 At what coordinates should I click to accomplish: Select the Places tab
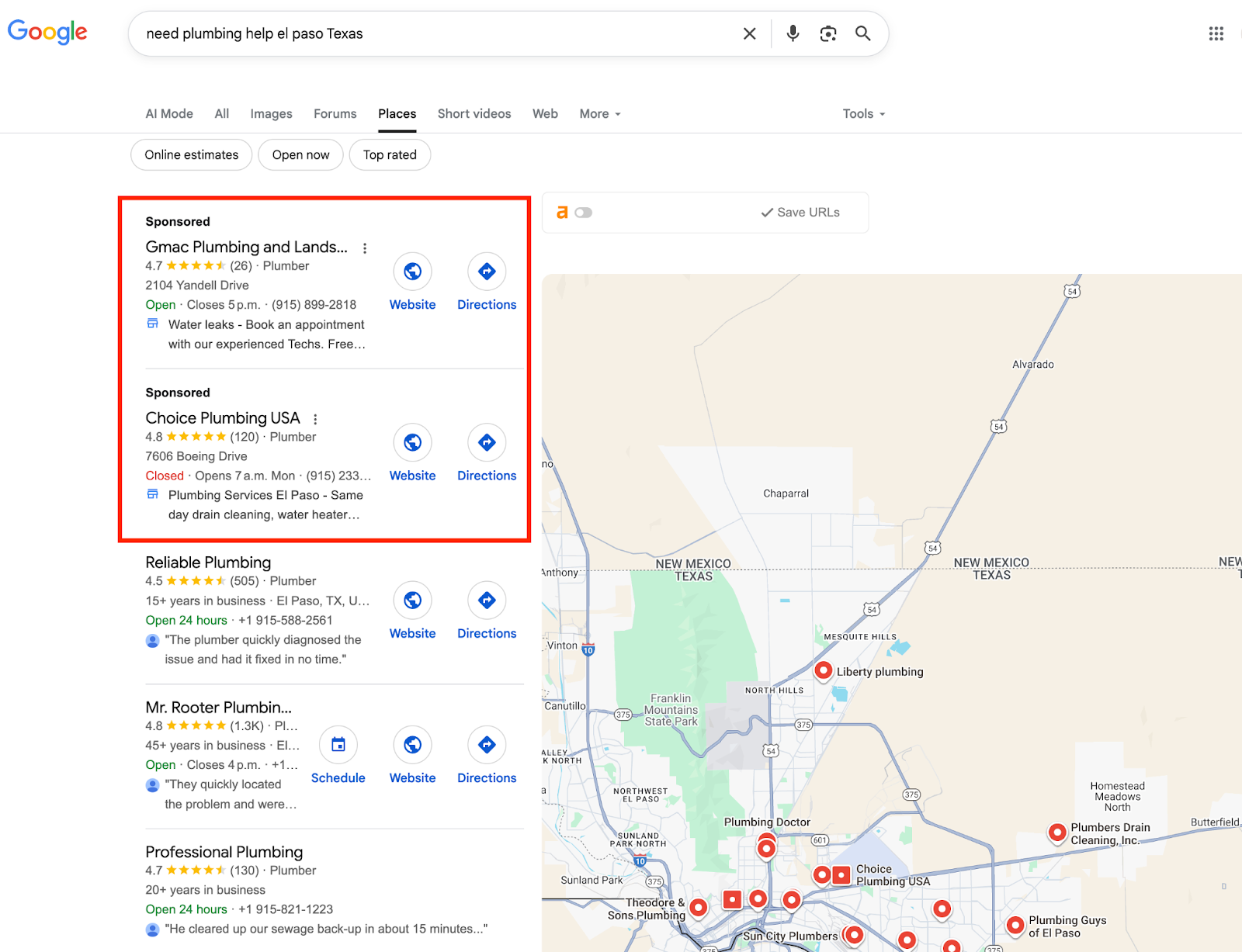point(397,114)
